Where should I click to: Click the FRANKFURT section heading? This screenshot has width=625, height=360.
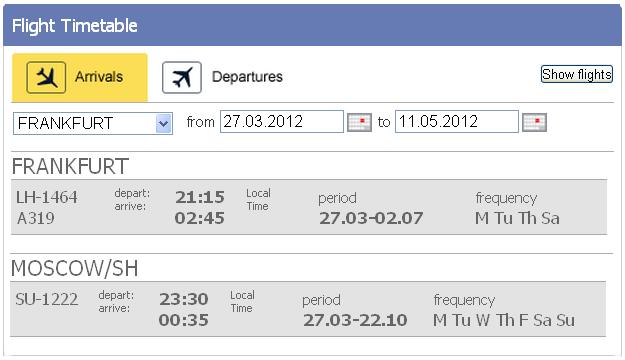pos(70,166)
